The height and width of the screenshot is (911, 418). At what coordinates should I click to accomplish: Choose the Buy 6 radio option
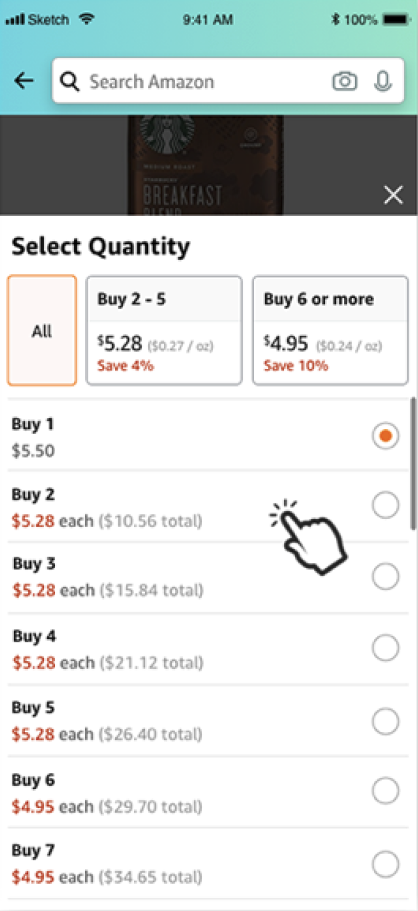click(x=385, y=791)
